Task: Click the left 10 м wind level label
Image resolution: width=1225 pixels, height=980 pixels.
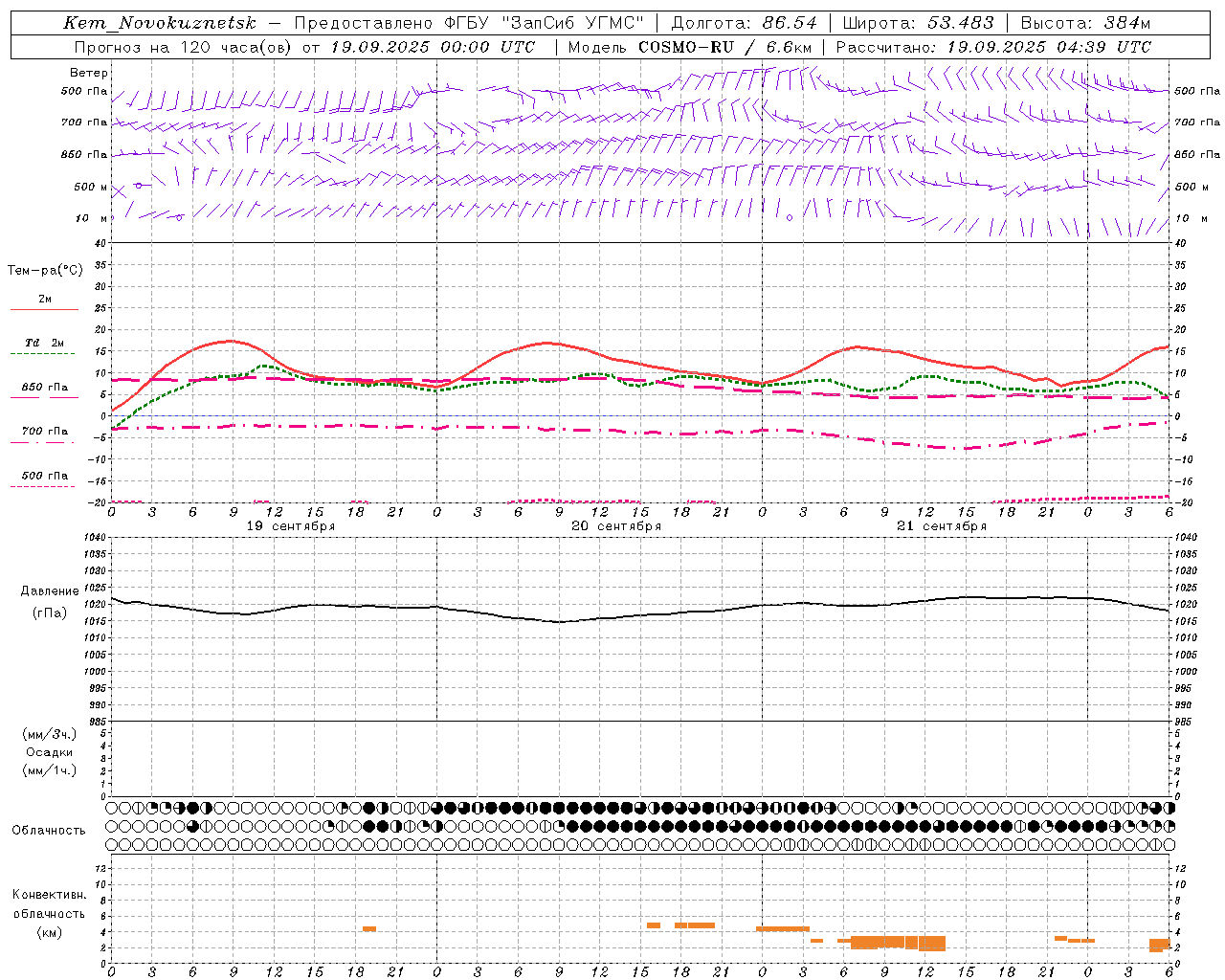Action: [92, 219]
